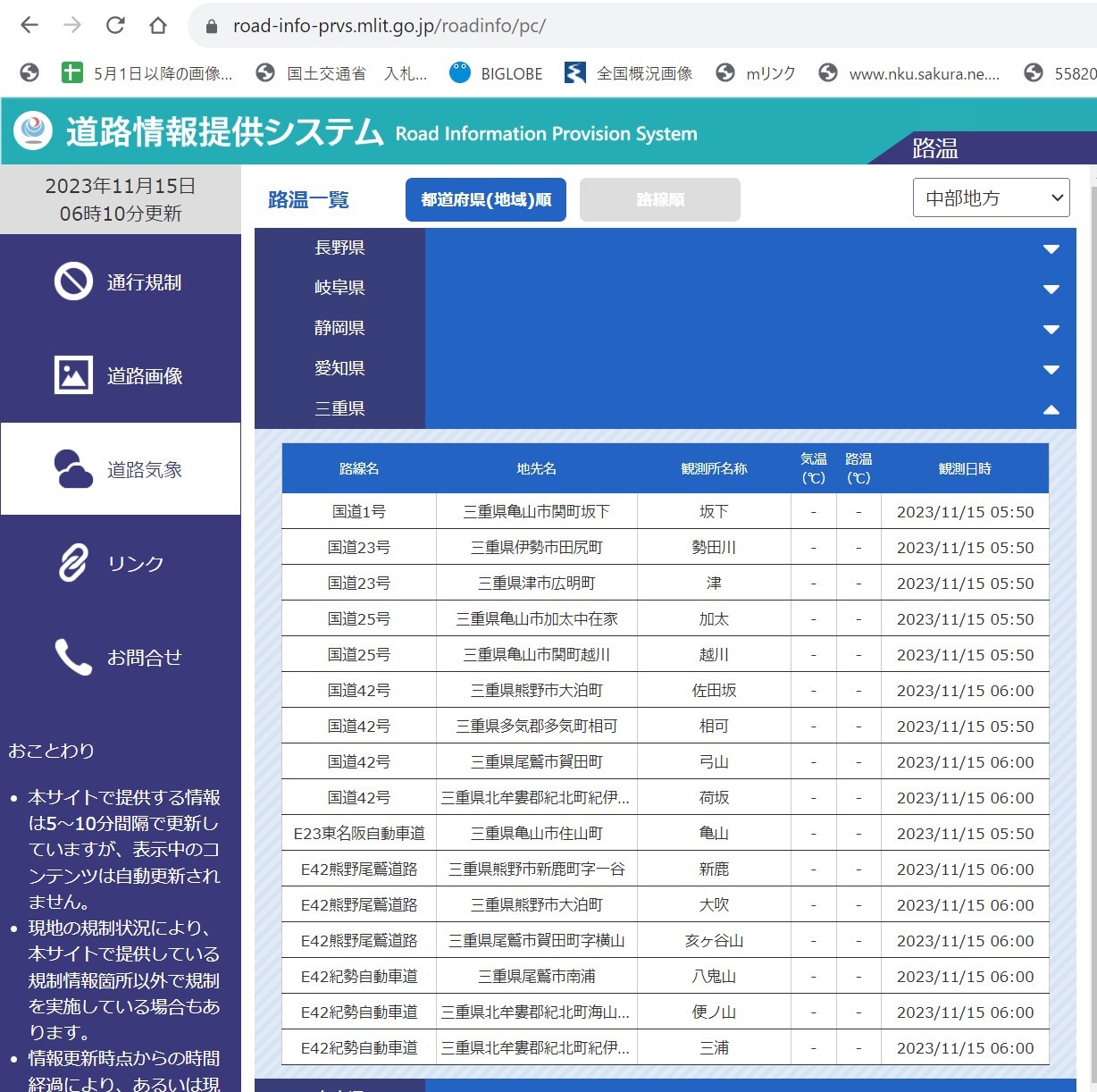Screen dimensions: 1097x1092
Task: Expand the 愛知県 prefecture row
Action: pyautogui.click(x=1051, y=369)
